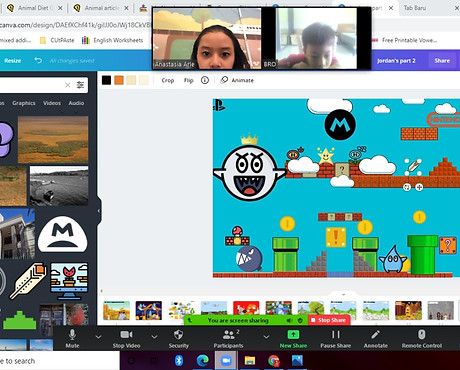Open the search filter sliders icon

[80, 85]
